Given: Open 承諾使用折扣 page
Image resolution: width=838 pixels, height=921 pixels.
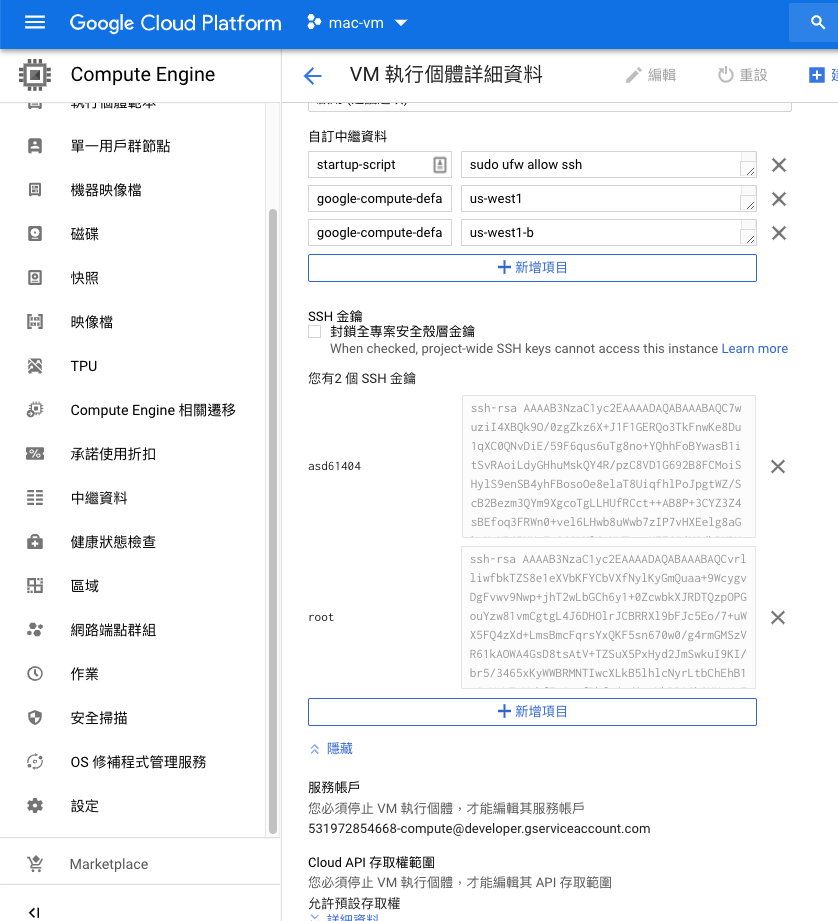Looking at the screenshot, I should pos(113,454).
